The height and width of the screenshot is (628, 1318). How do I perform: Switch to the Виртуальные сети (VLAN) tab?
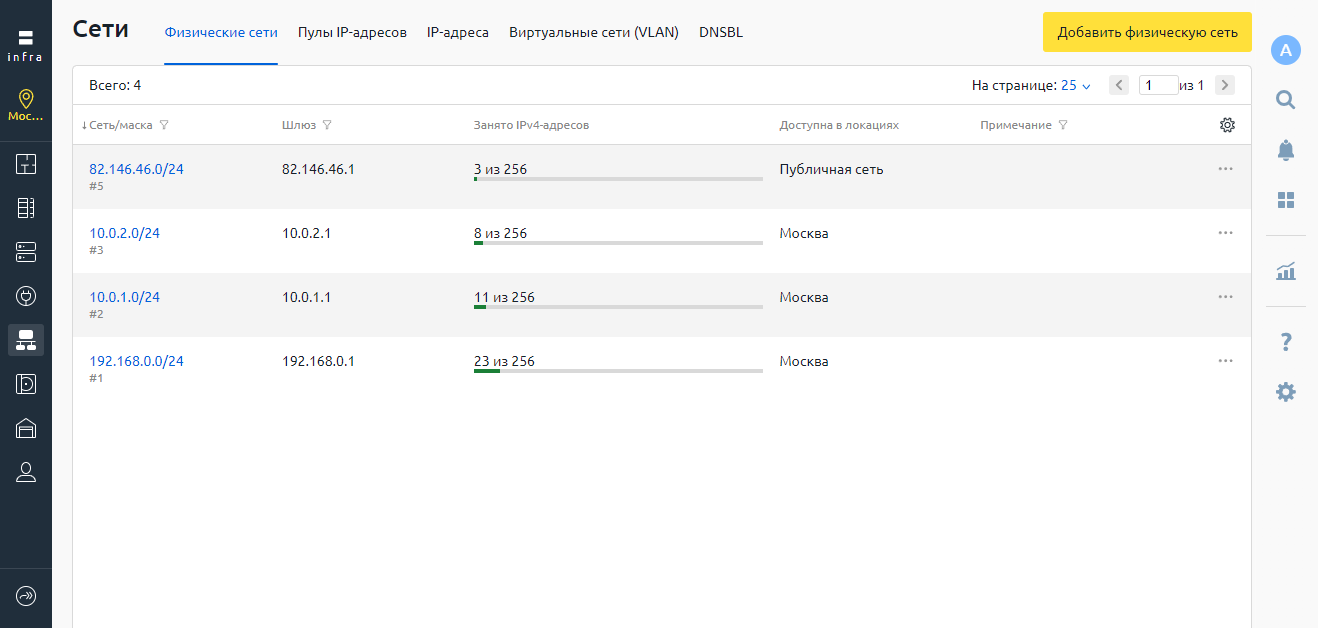click(x=593, y=33)
